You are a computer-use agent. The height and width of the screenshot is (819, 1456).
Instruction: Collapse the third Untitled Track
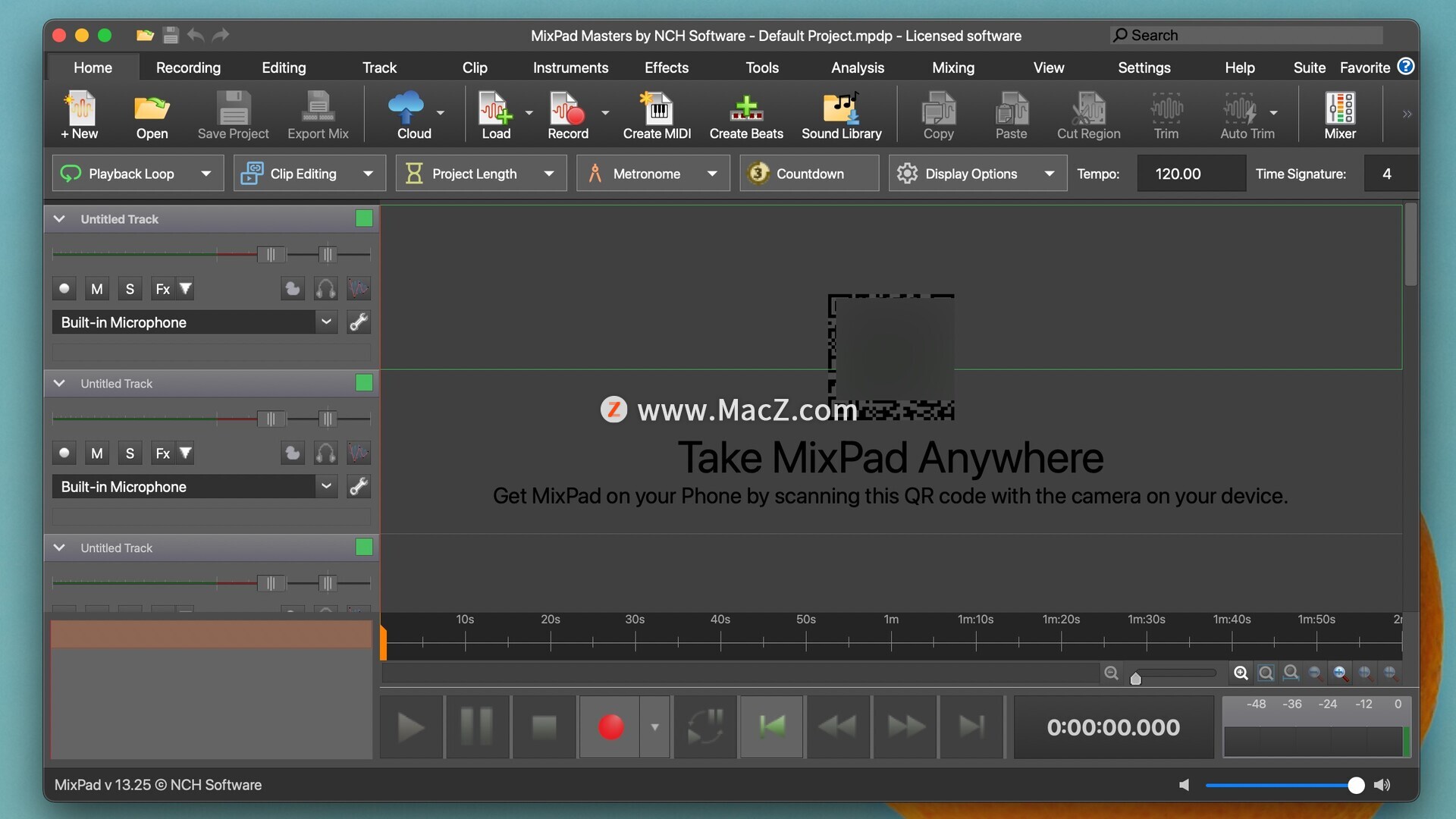click(x=59, y=548)
